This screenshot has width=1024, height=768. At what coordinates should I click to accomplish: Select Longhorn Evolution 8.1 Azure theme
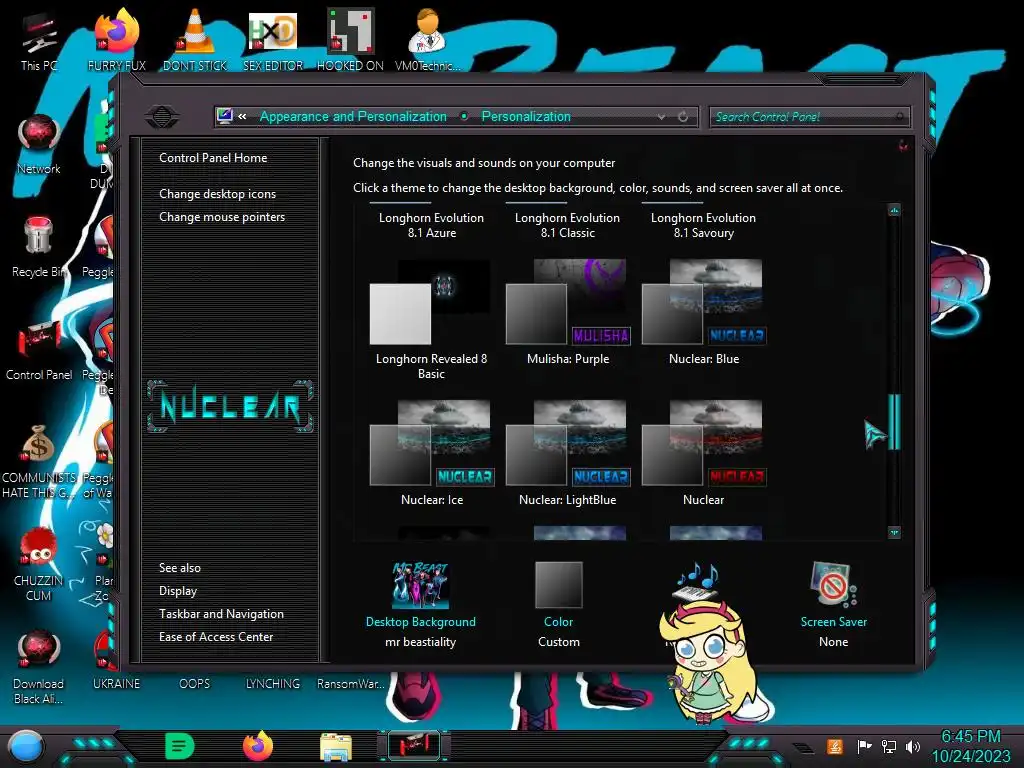[432, 225]
